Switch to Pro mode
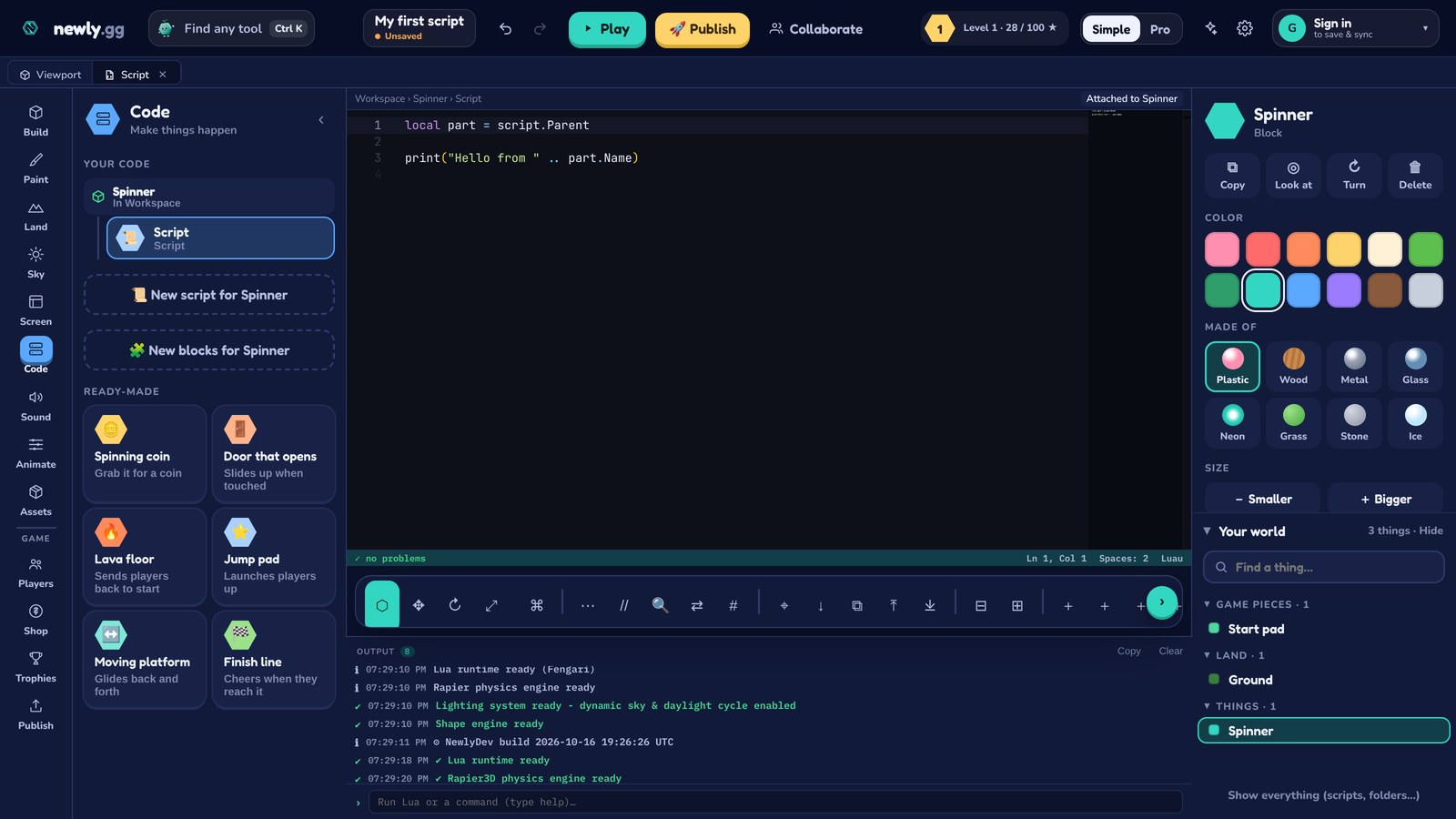 tap(1159, 29)
